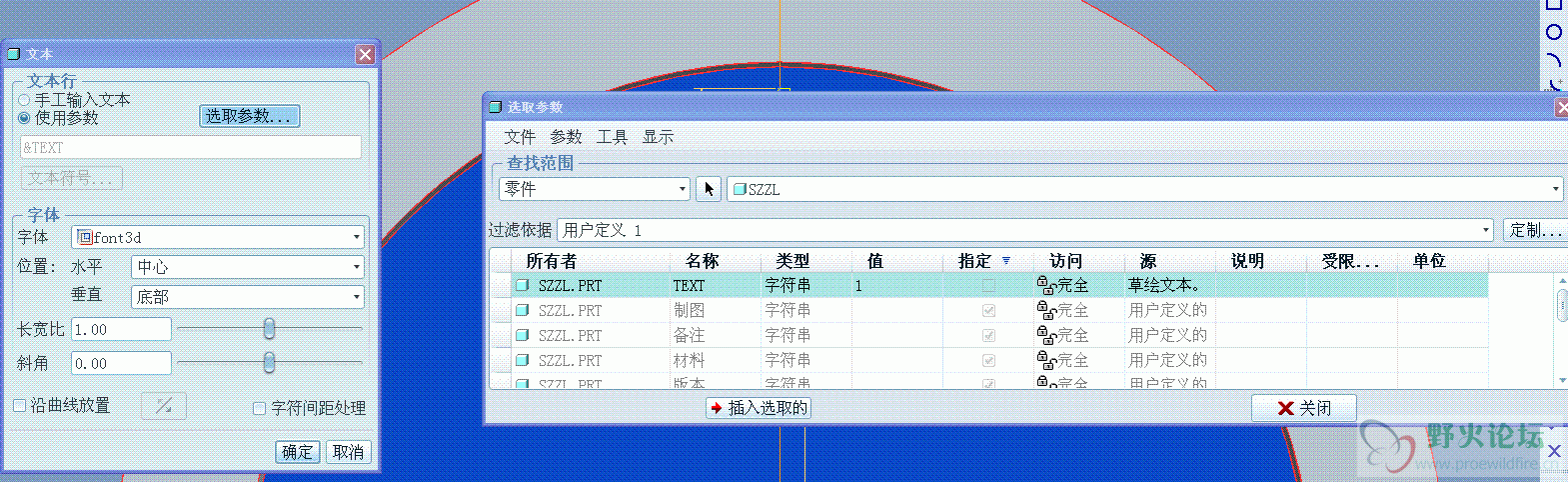Click 斜角 value field 0.00
Viewport: 1568px width, 482px height.
coord(121,363)
